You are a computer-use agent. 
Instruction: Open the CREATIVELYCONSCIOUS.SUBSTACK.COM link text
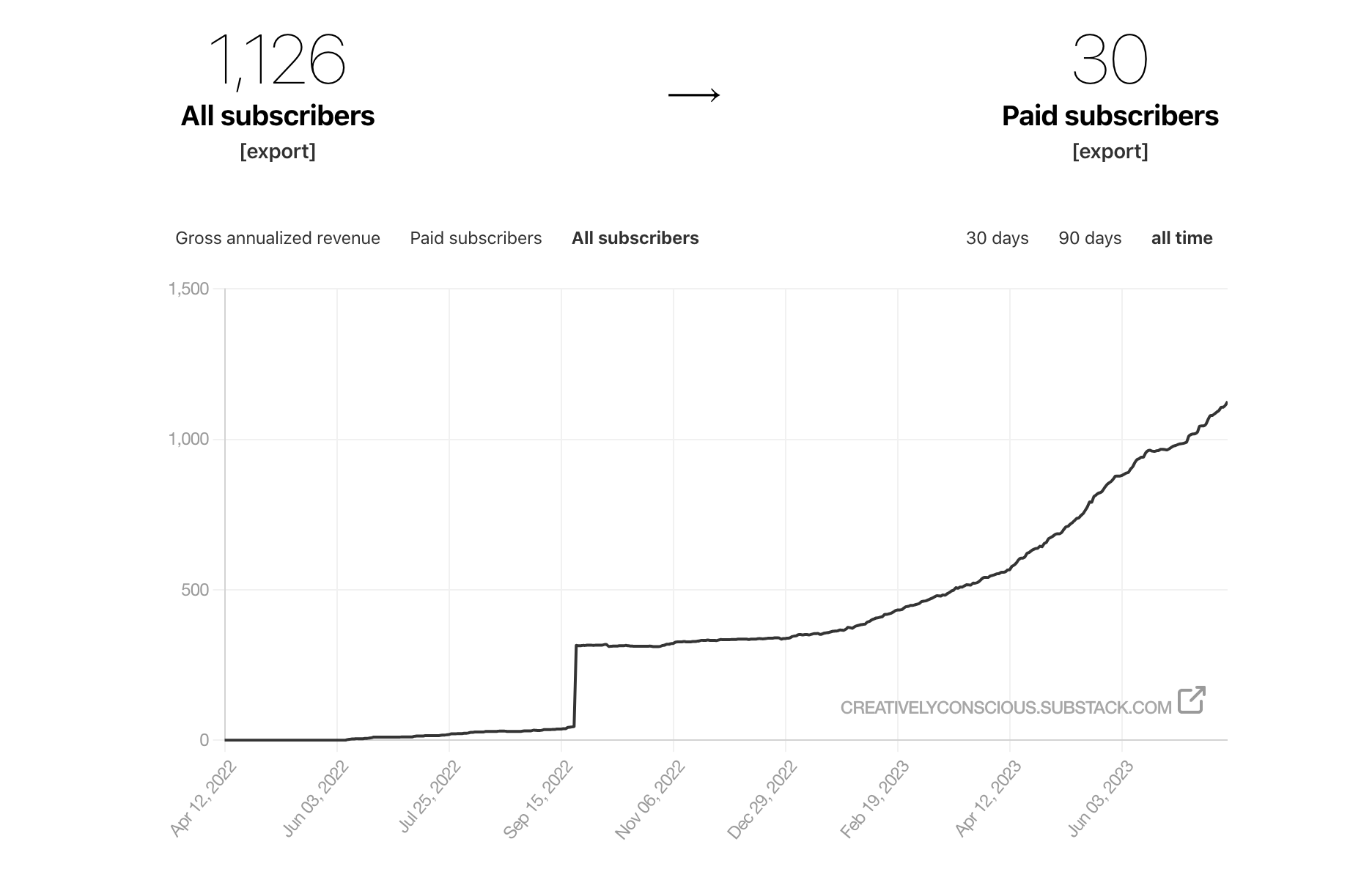[1006, 708]
